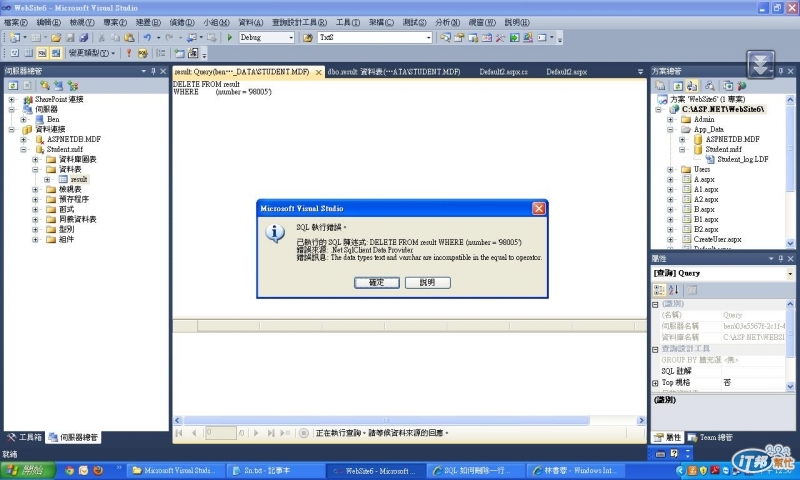This screenshot has width=800, height=480.
Task: Select B1.aspx in Solution Explorer
Action: (706, 219)
